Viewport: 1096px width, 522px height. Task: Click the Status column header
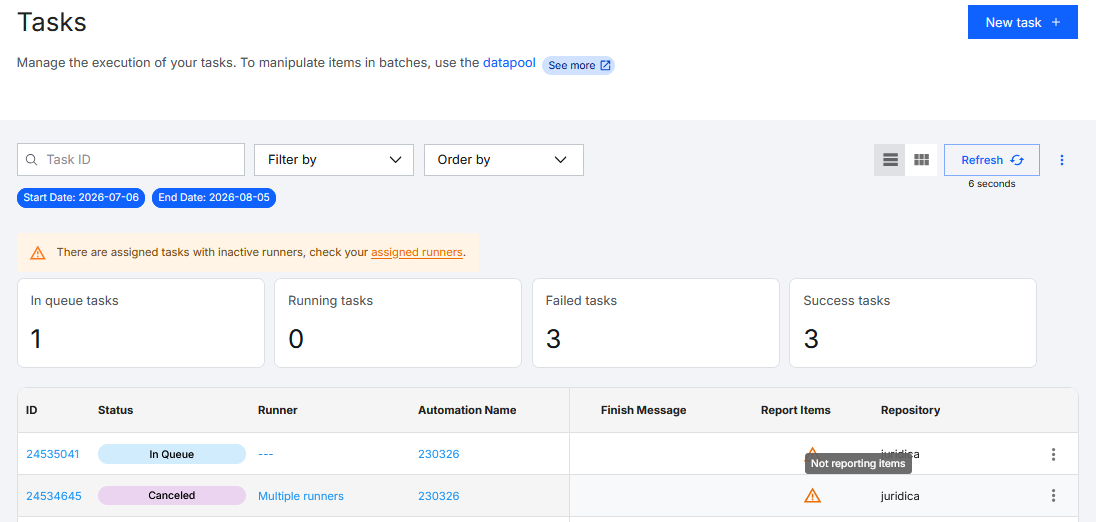115,410
